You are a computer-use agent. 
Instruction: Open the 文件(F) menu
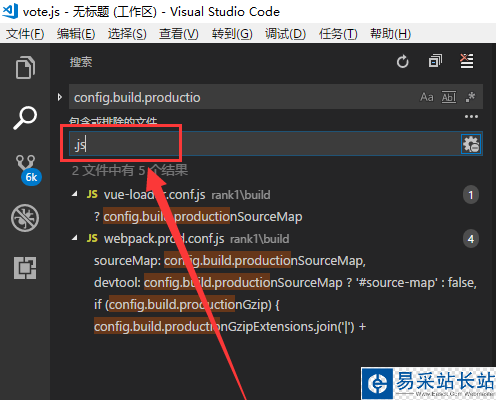[x=25, y=34]
